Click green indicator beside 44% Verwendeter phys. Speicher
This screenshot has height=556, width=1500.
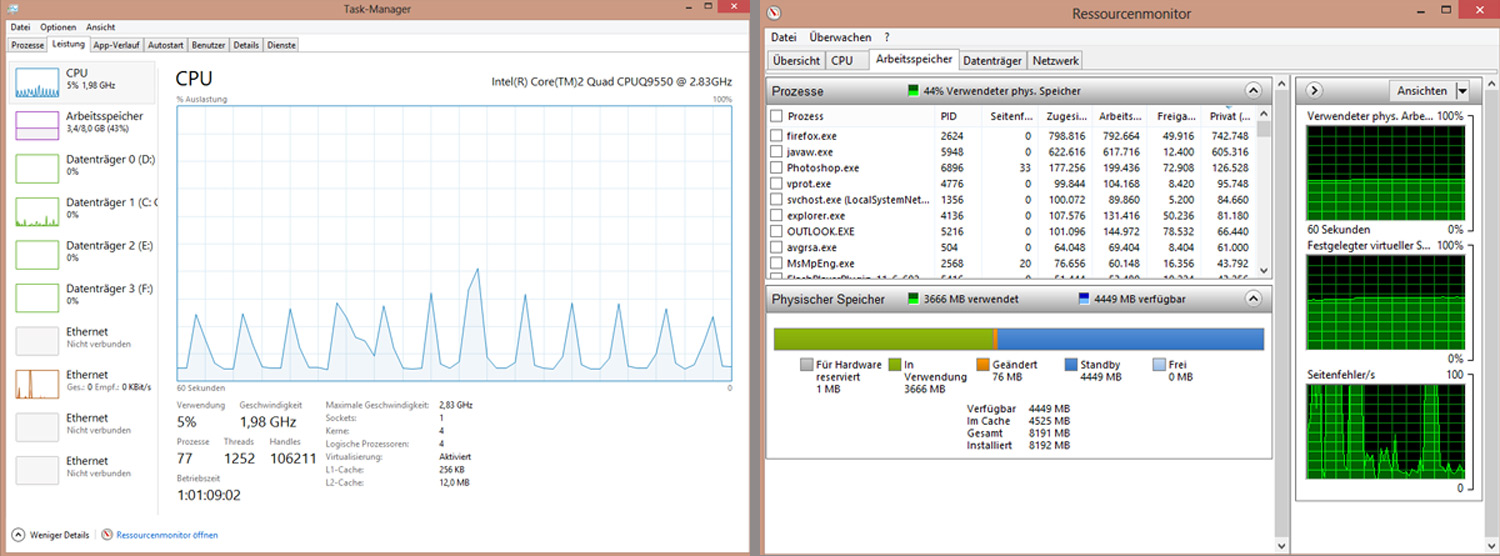(913, 91)
